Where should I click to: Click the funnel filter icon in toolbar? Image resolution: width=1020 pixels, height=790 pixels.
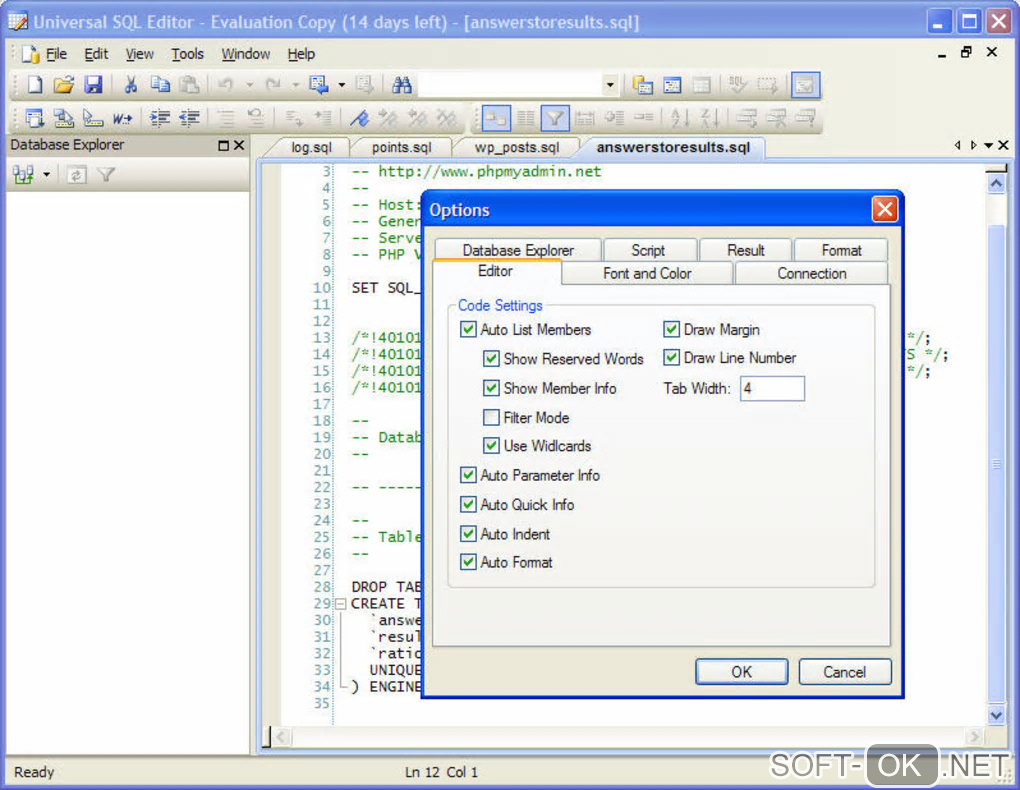555,118
